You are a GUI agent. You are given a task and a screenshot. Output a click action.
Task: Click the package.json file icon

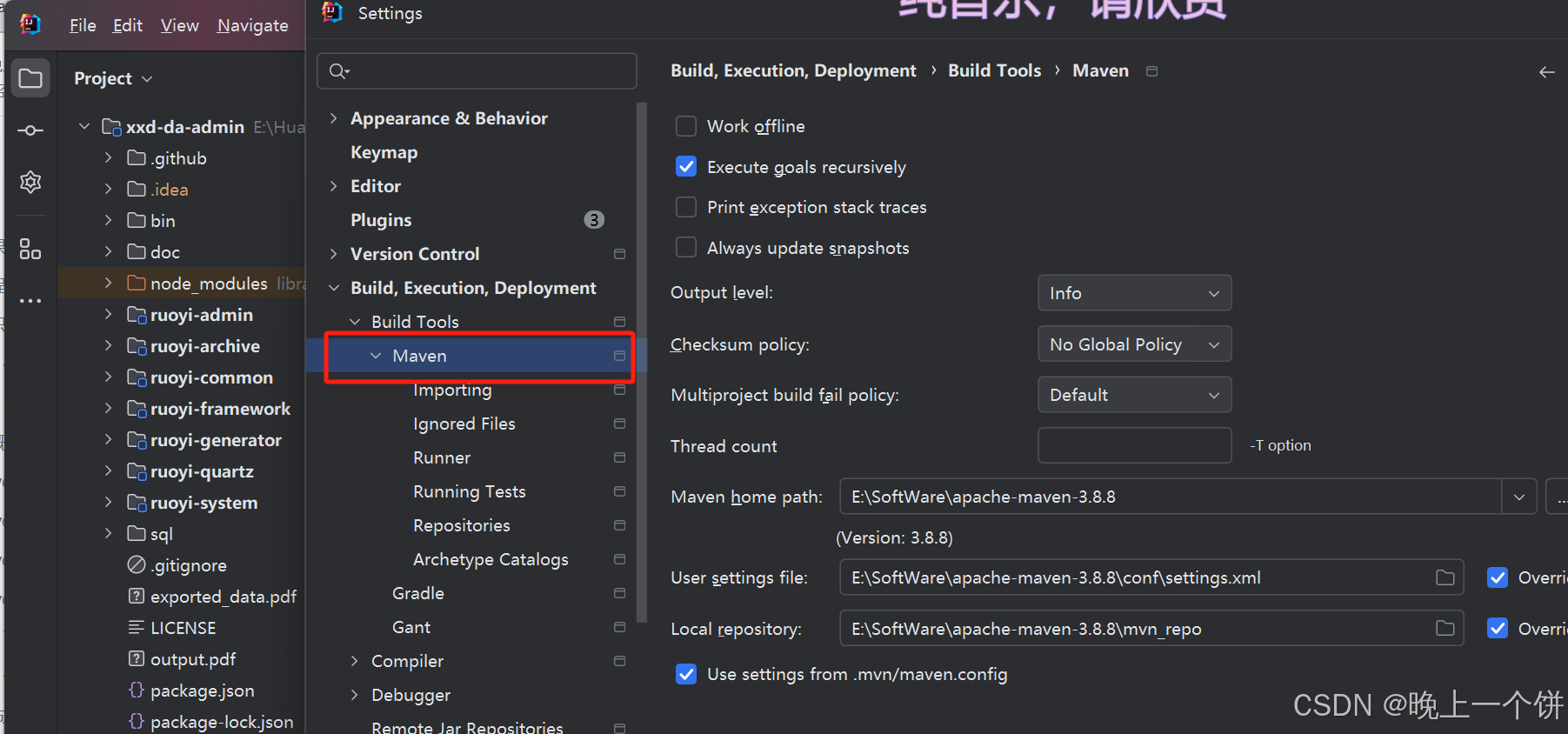137,690
